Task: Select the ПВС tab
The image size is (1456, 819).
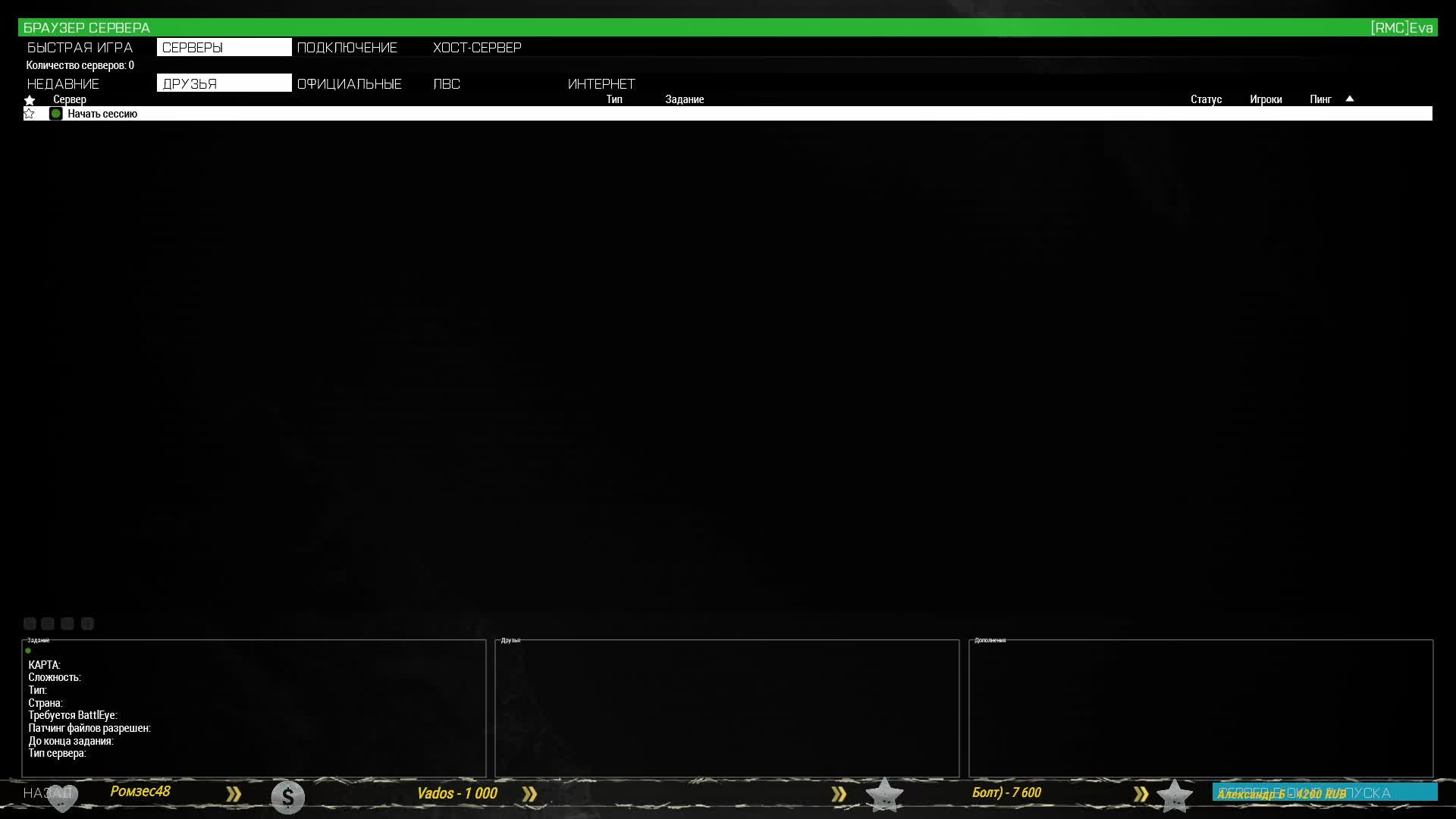Action: point(447,83)
